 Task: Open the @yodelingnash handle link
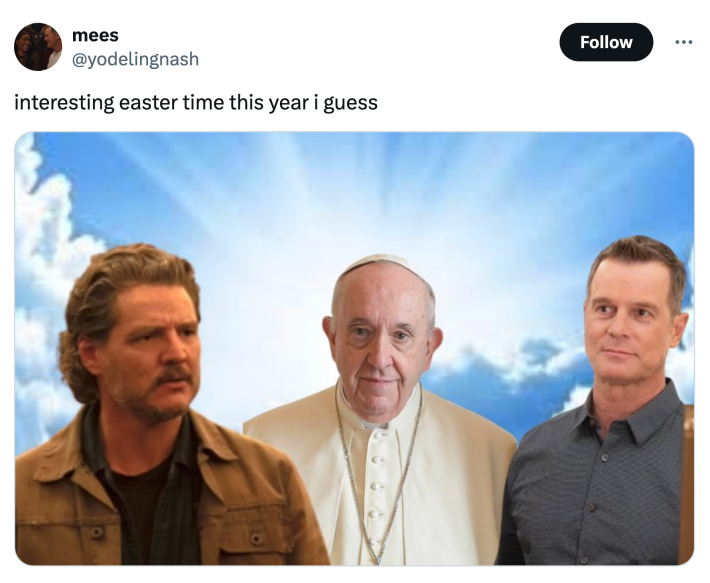[x=135, y=59]
